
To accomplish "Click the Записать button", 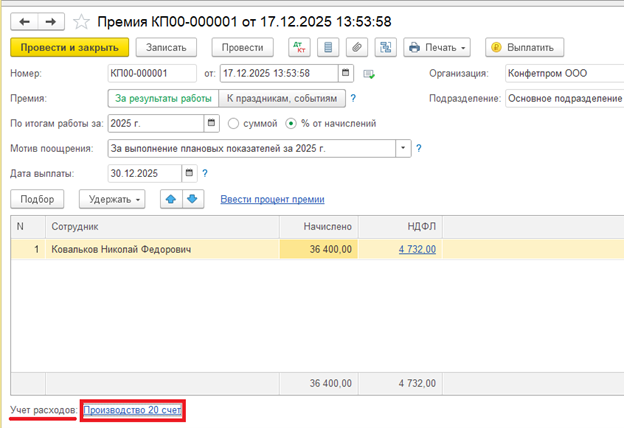I will (166, 47).
